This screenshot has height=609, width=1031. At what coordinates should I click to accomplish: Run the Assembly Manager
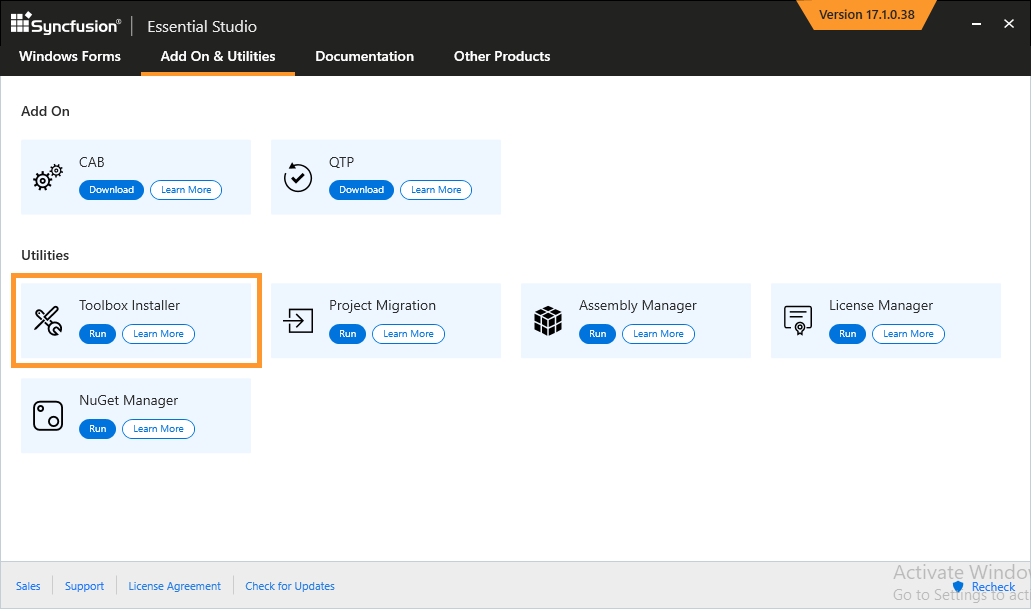coord(597,334)
